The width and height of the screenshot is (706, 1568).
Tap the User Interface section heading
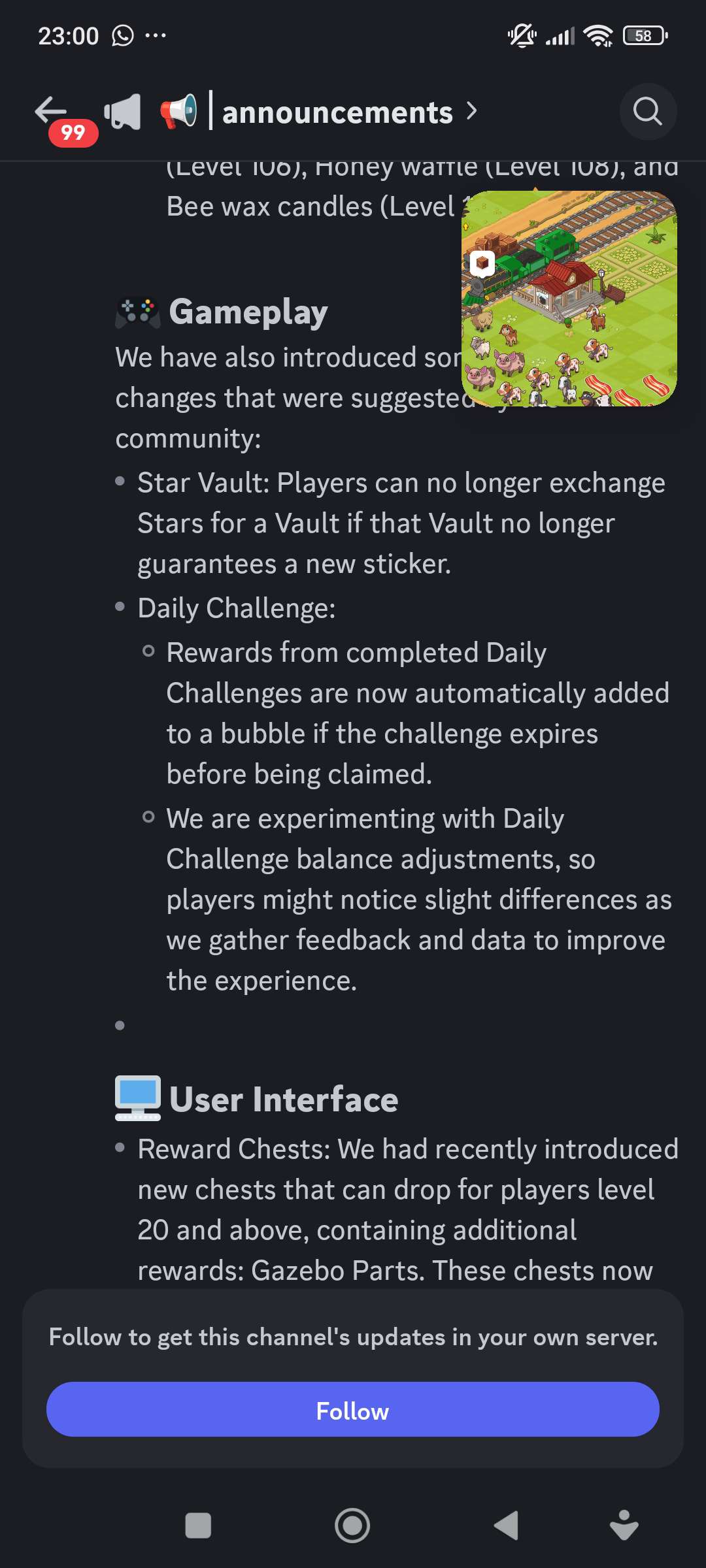pyautogui.click(x=284, y=1100)
